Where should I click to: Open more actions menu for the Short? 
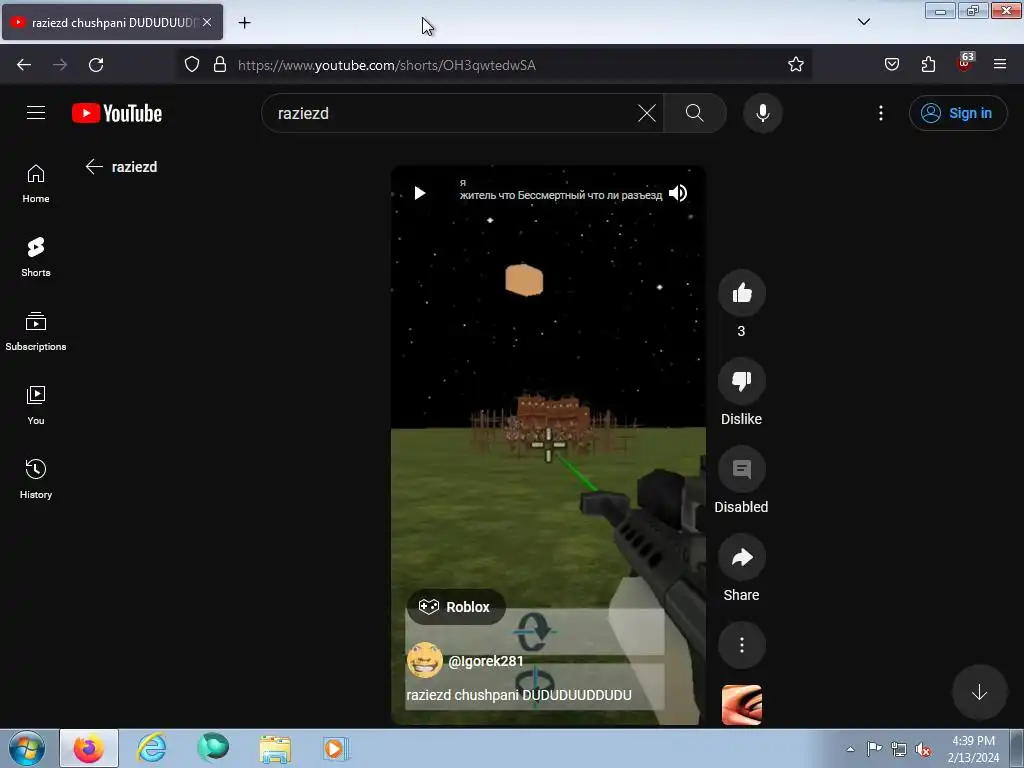(741, 645)
